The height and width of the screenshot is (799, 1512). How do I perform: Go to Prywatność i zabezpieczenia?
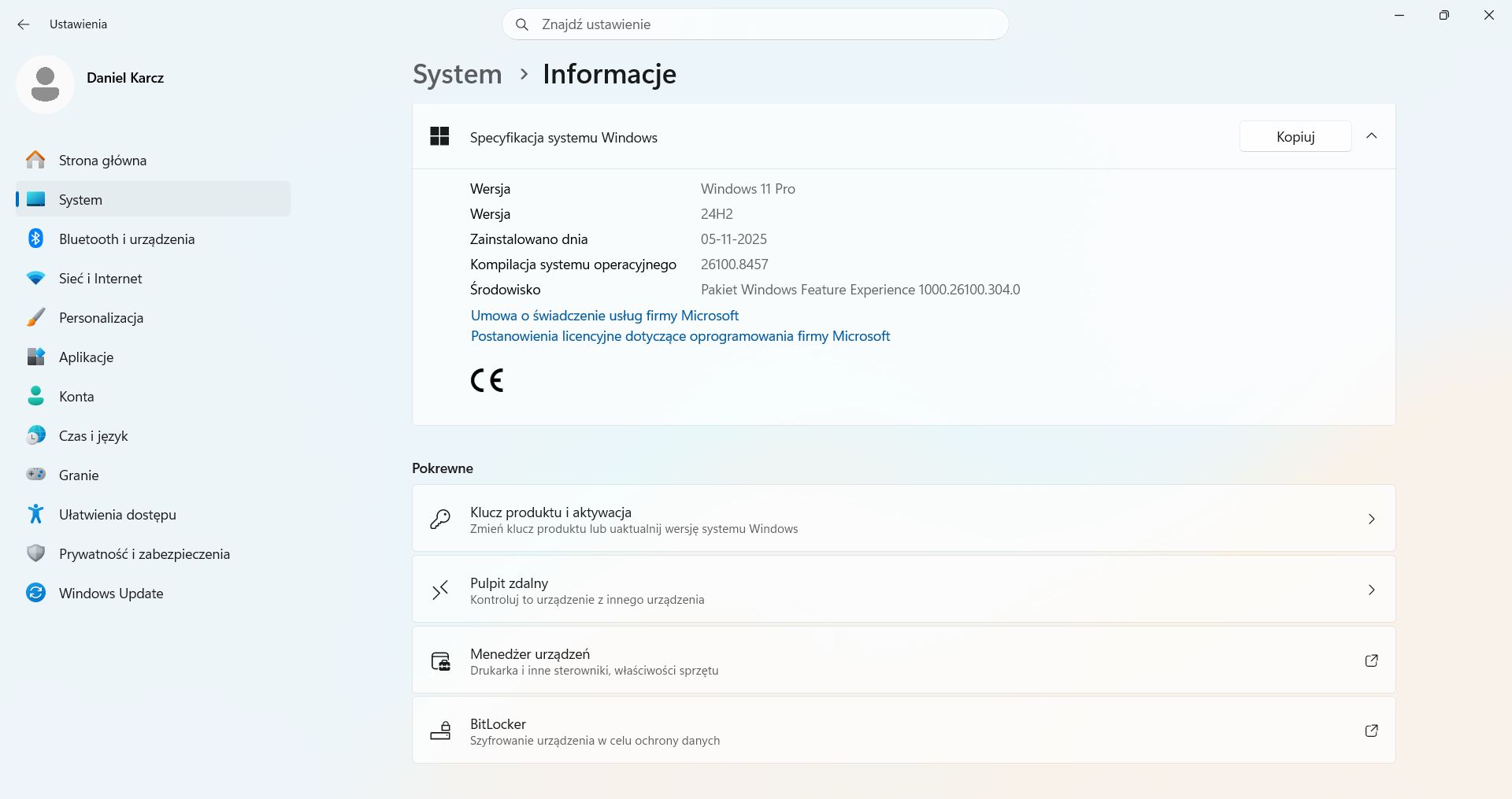(x=153, y=553)
